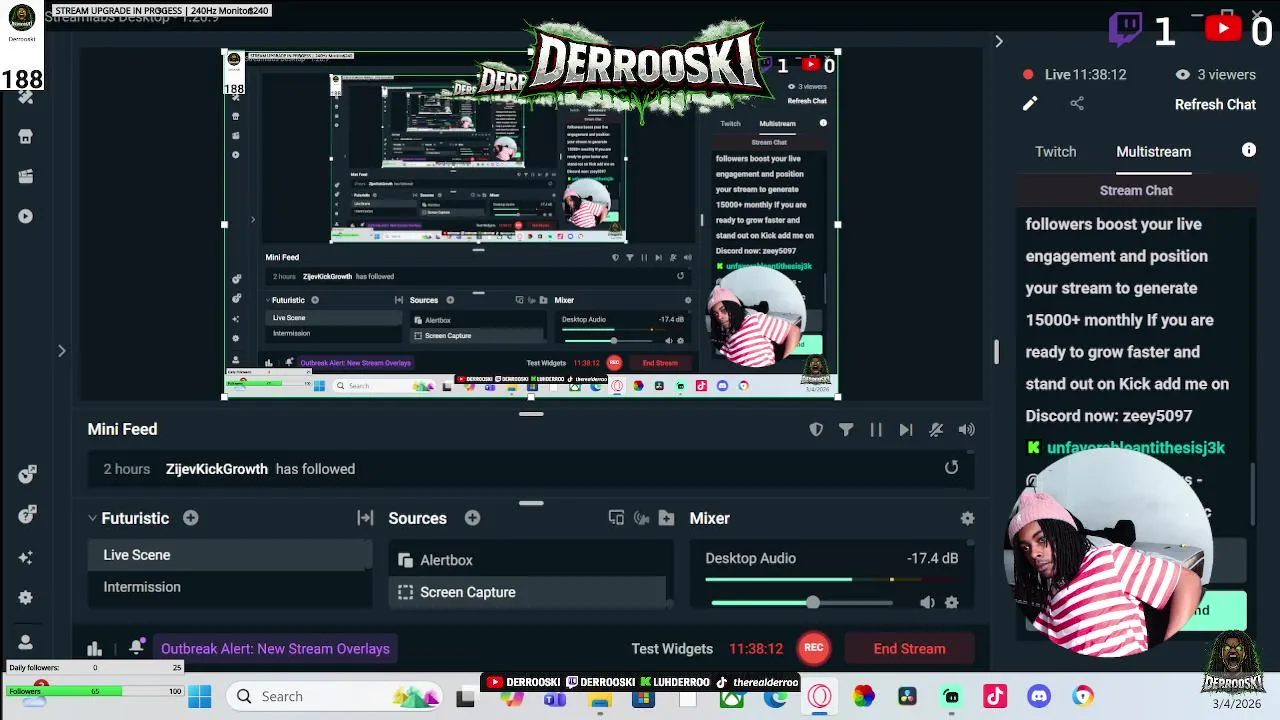Toggle Mini Feed alert volume speaker

pyautogui.click(x=966, y=429)
